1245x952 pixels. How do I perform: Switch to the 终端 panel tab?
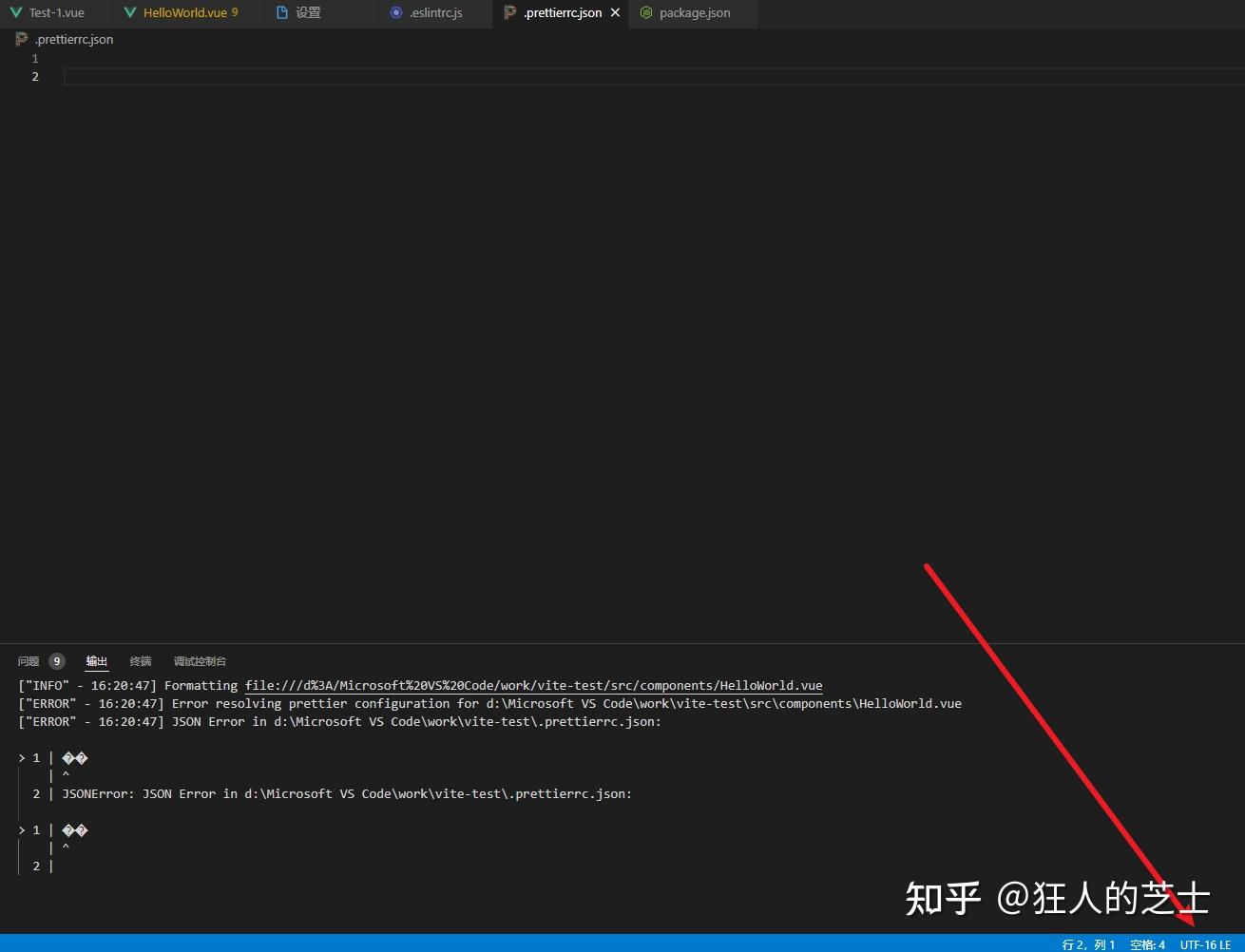coord(140,660)
